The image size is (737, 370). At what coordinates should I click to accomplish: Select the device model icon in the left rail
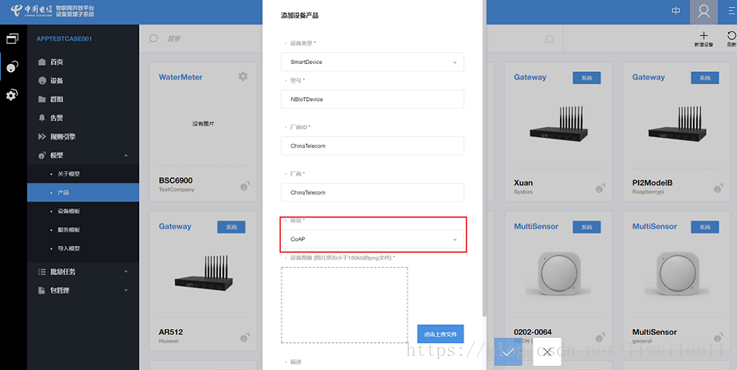(x=12, y=66)
